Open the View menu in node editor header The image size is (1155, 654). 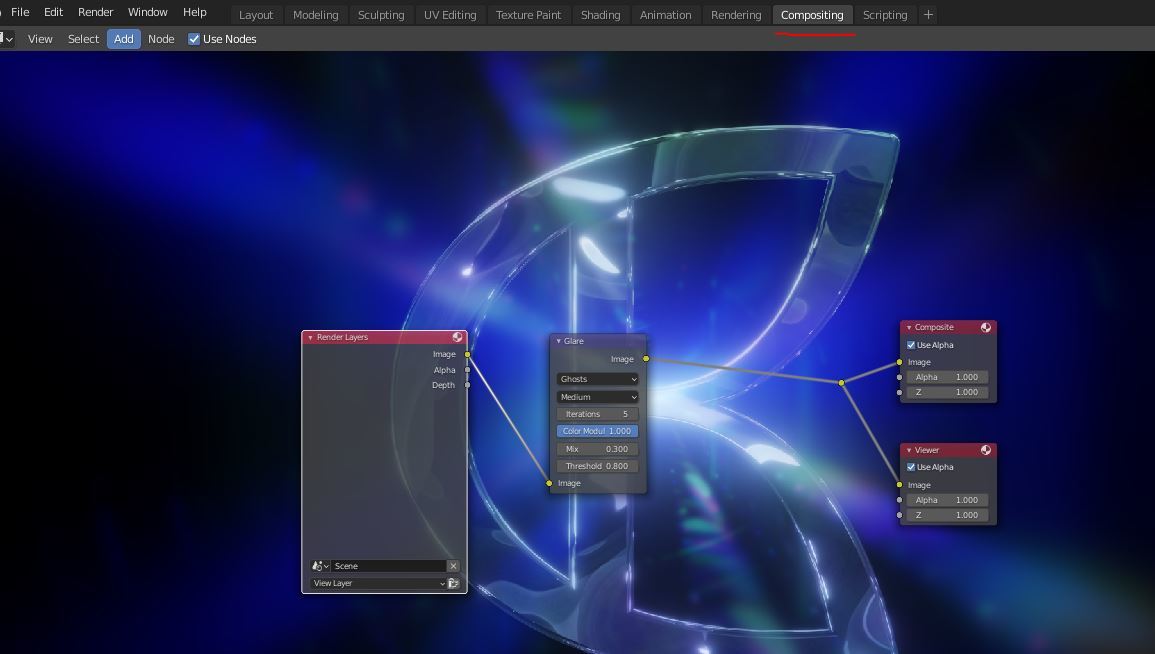[40, 39]
